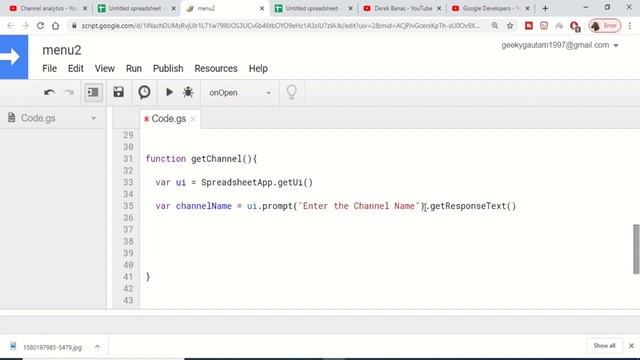The image size is (640, 360).
Task: Click the Apps Script blue arrow logo
Action: click(14, 57)
